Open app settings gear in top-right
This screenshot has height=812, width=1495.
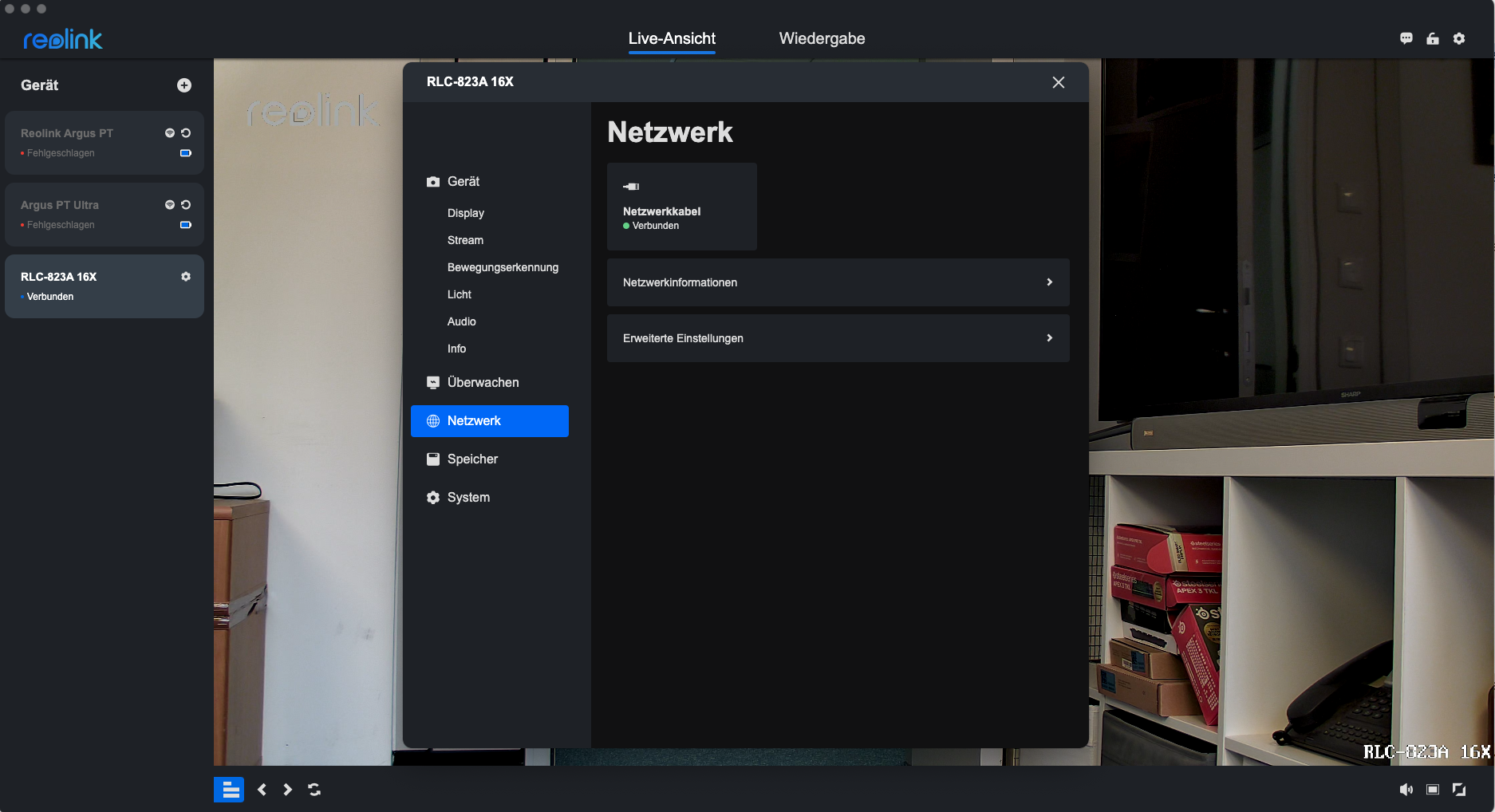(x=1459, y=38)
